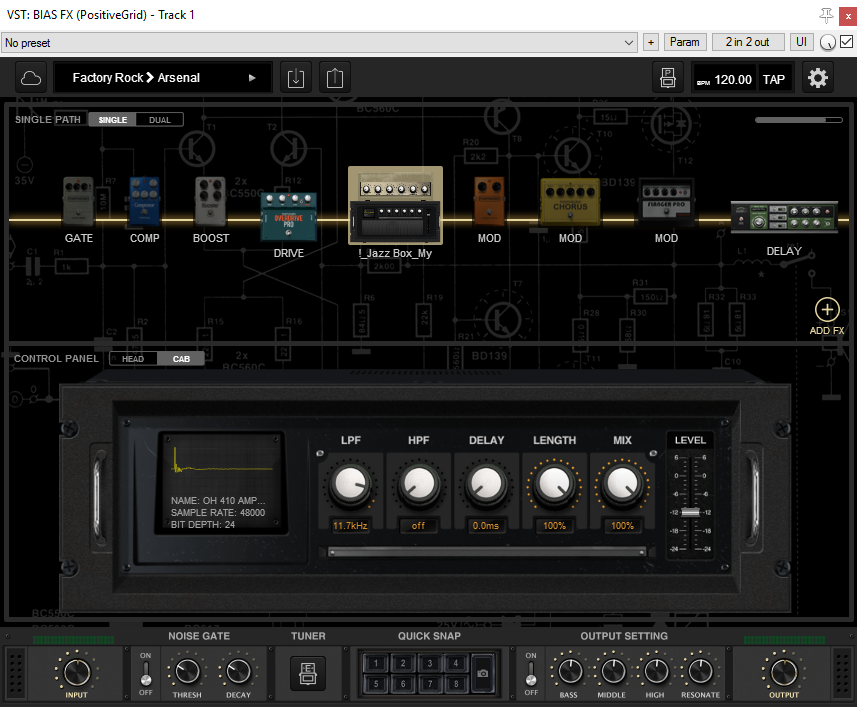
Task: Select Quick Snap slot 5
Action: (376, 684)
